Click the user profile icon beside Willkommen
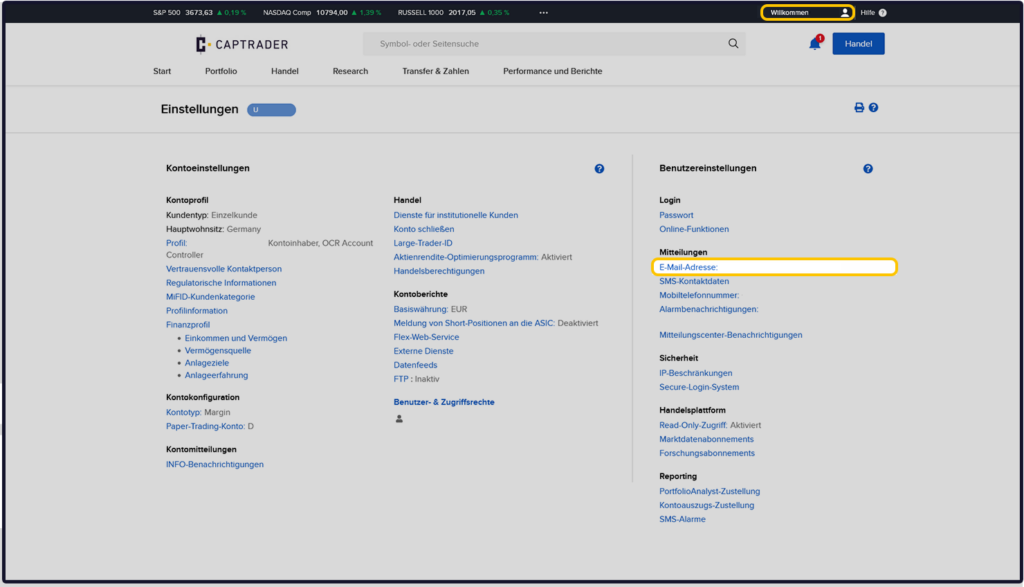The width and height of the screenshot is (1024, 587). pyautogui.click(x=844, y=12)
